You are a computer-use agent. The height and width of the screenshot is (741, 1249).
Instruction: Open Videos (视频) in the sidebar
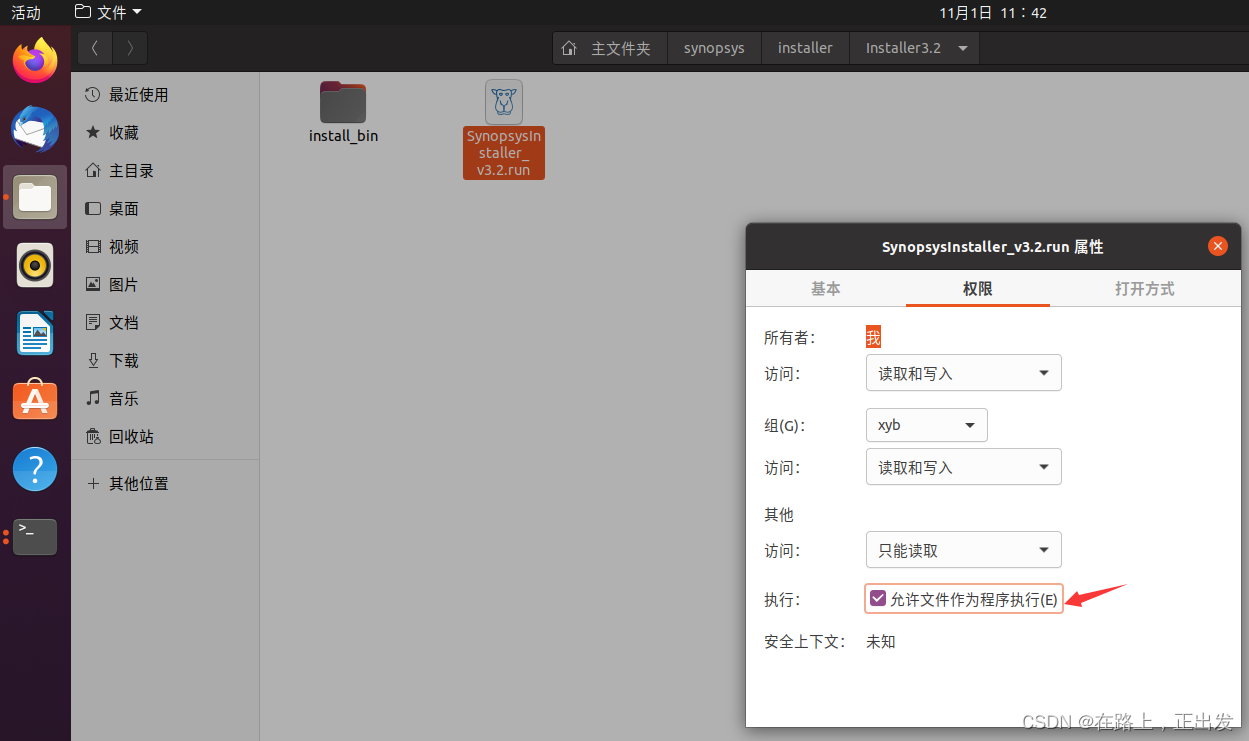pyautogui.click(x=165, y=247)
